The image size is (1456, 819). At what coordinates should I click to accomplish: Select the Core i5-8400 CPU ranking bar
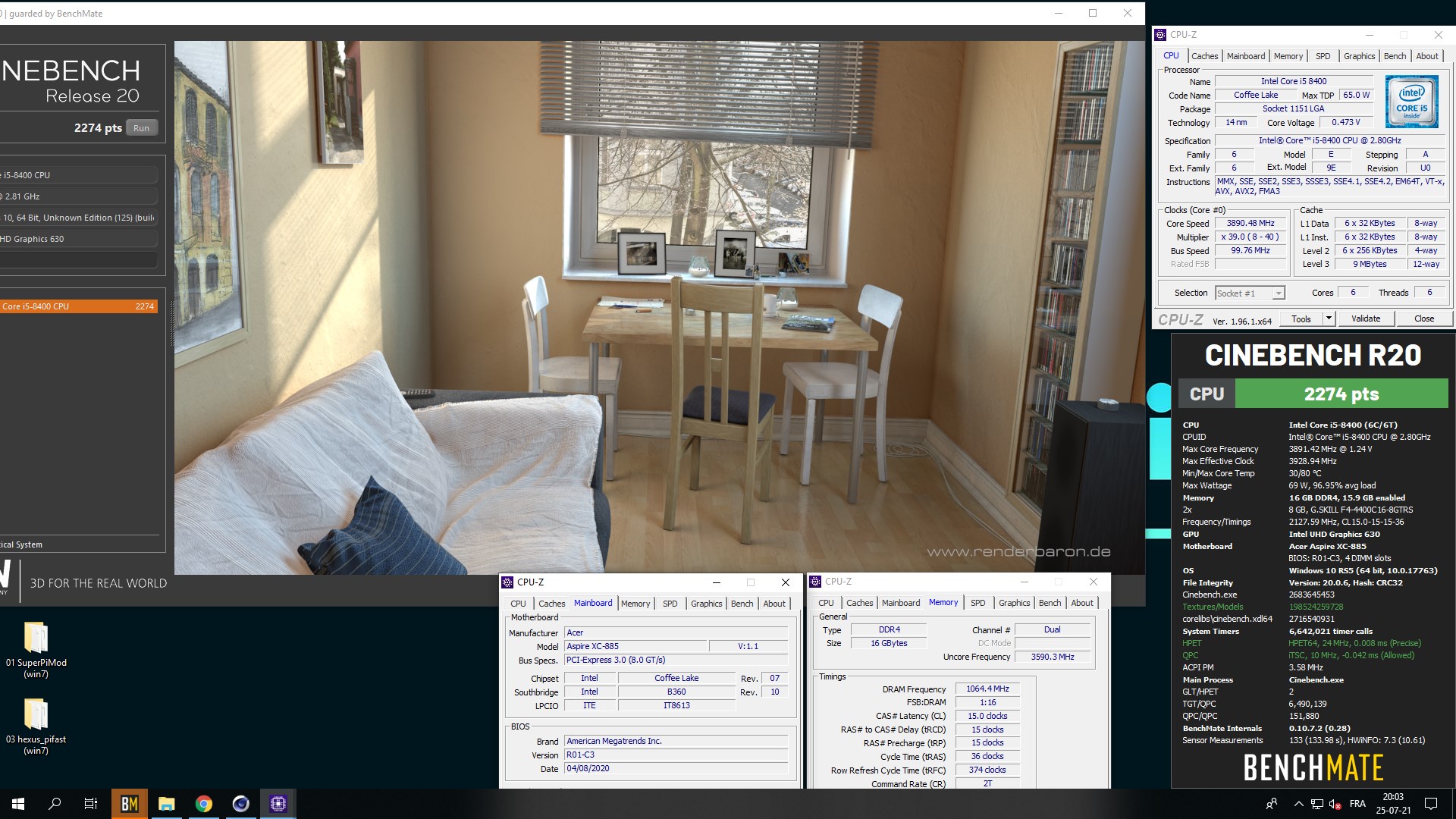point(79,306)
